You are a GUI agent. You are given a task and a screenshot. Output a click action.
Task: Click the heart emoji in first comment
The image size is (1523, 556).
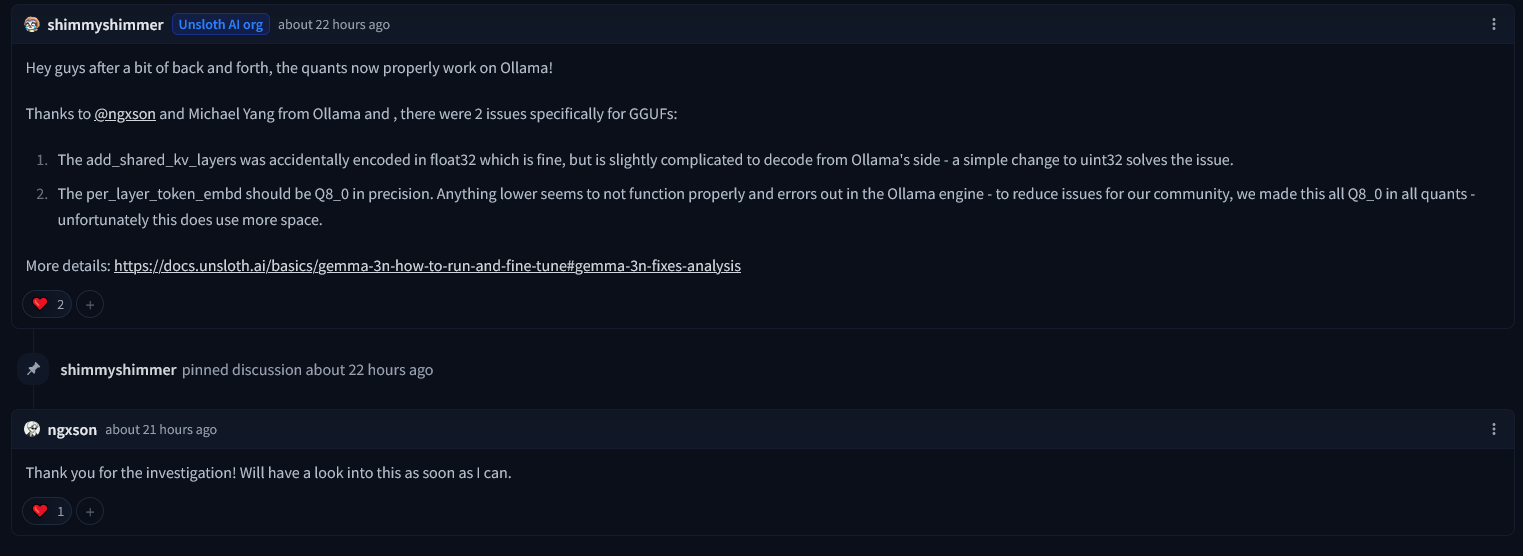coord(40,304)
